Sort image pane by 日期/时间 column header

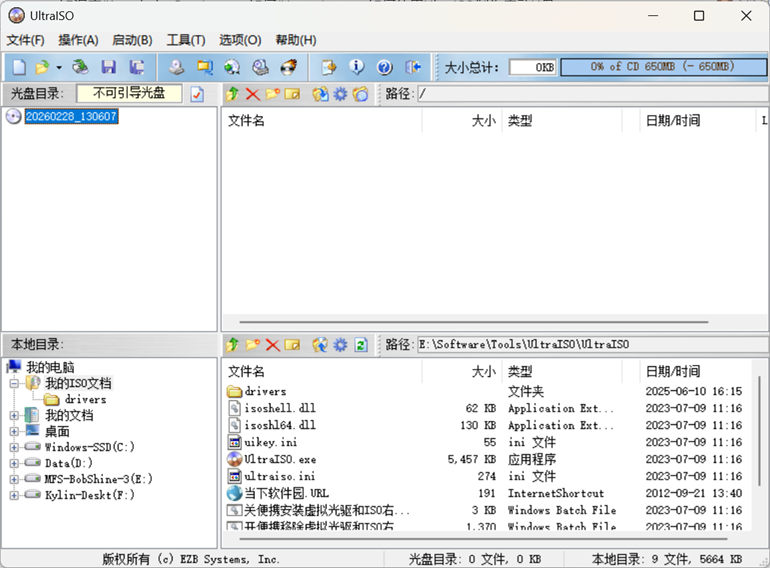pyautogui.click(x=696, y=121)
